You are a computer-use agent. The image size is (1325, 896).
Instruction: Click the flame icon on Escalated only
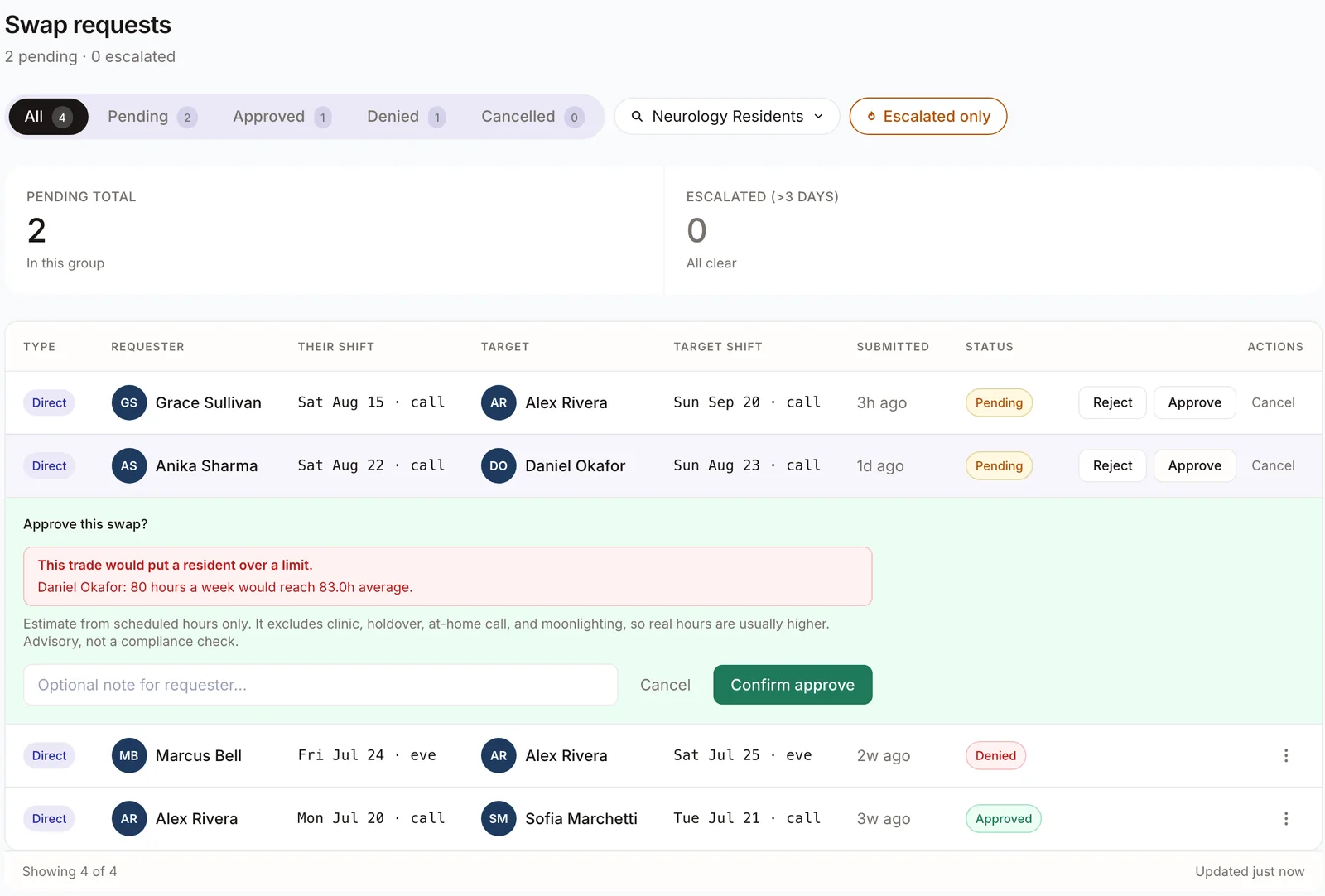pyautogui.click(x=871, y=116)
